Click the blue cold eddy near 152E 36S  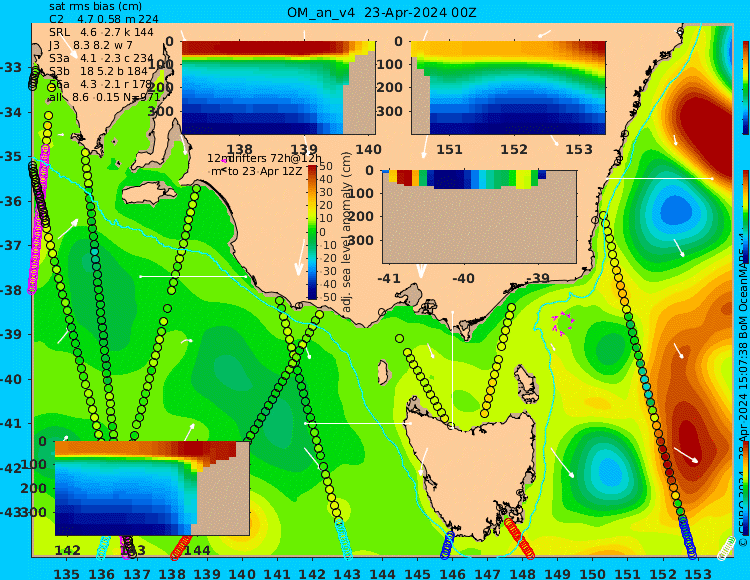coord(676,210)
